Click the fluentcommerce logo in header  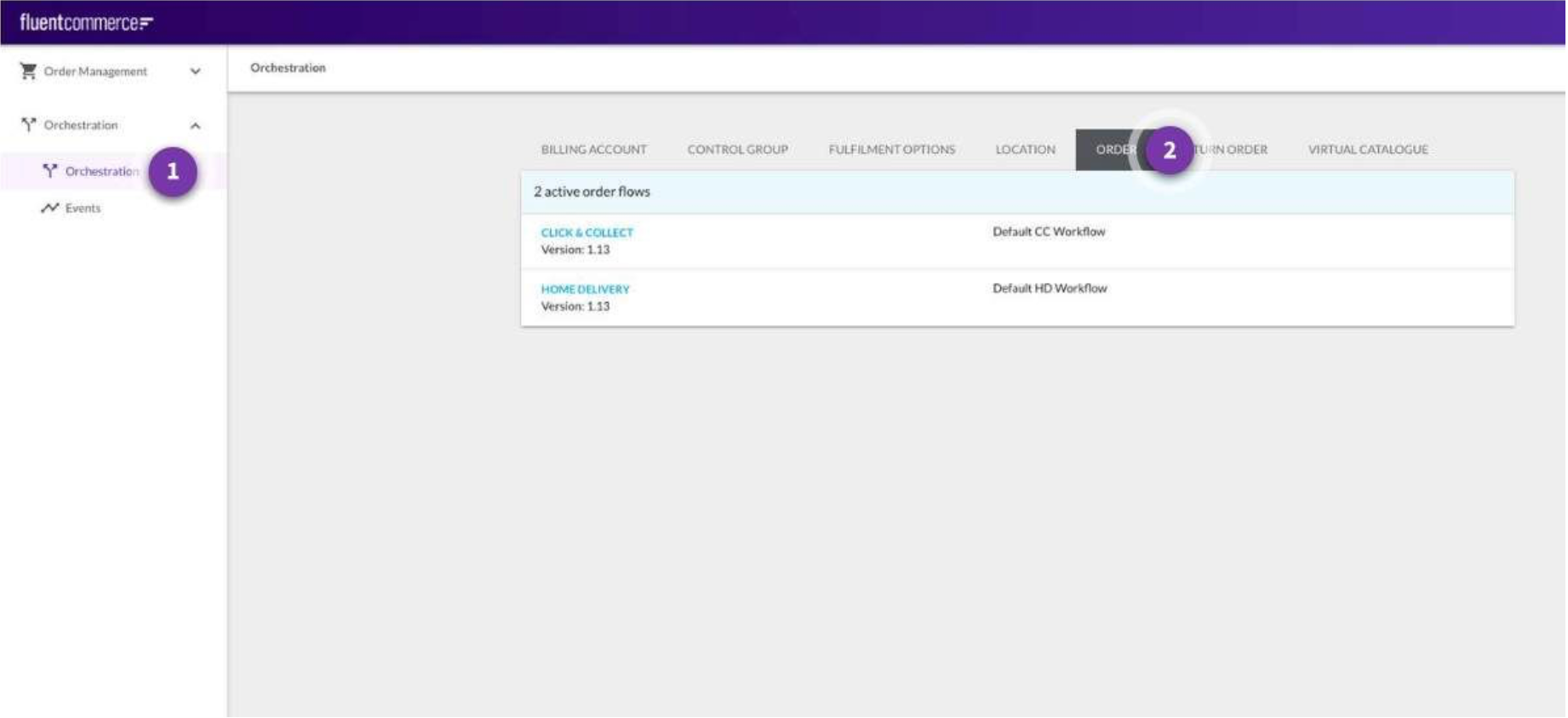(x=86, y=22)
